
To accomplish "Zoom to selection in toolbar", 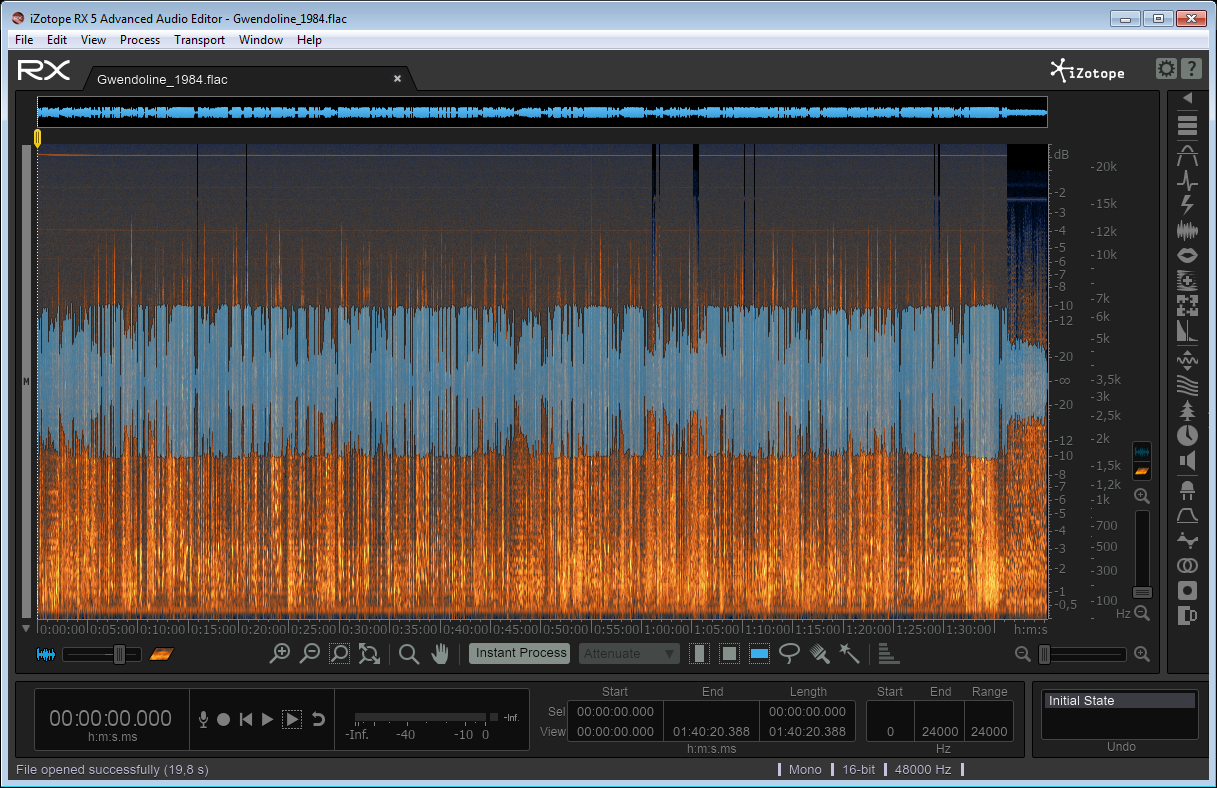I will click(x=339, y=654).
